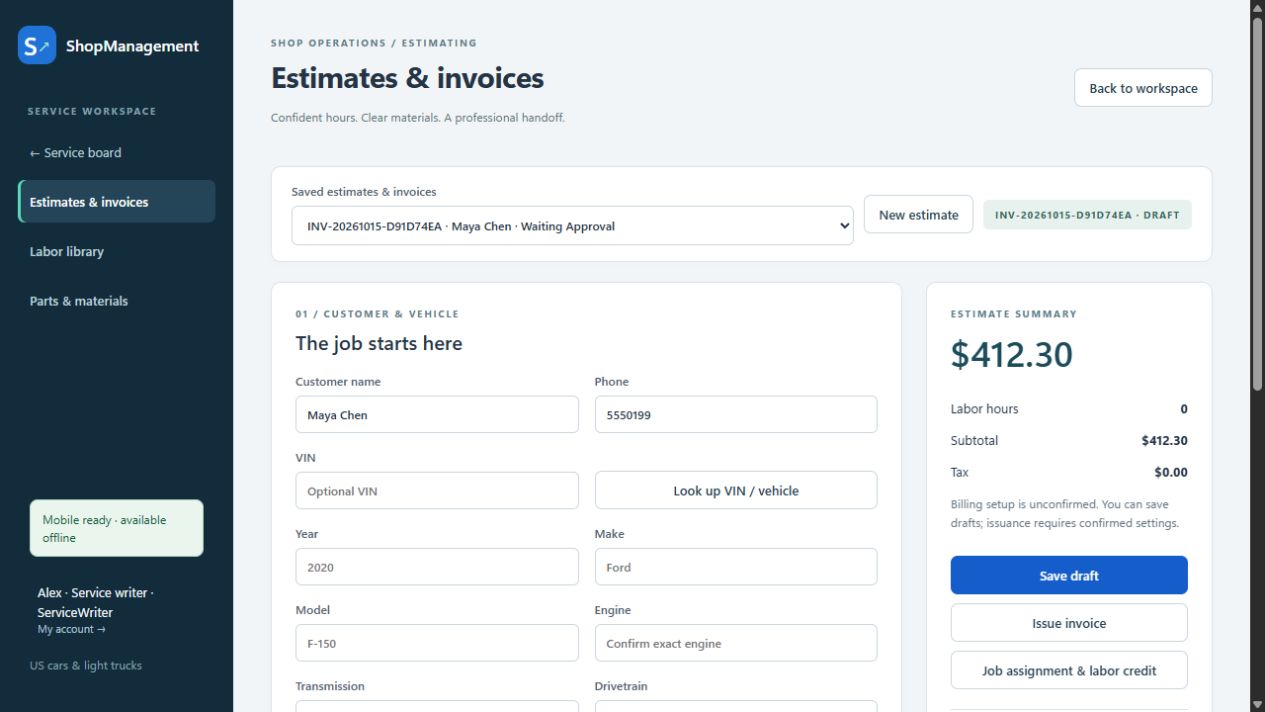Click the US cars & light trucks text
1265x712 pixels.
[x=86, y=665]
